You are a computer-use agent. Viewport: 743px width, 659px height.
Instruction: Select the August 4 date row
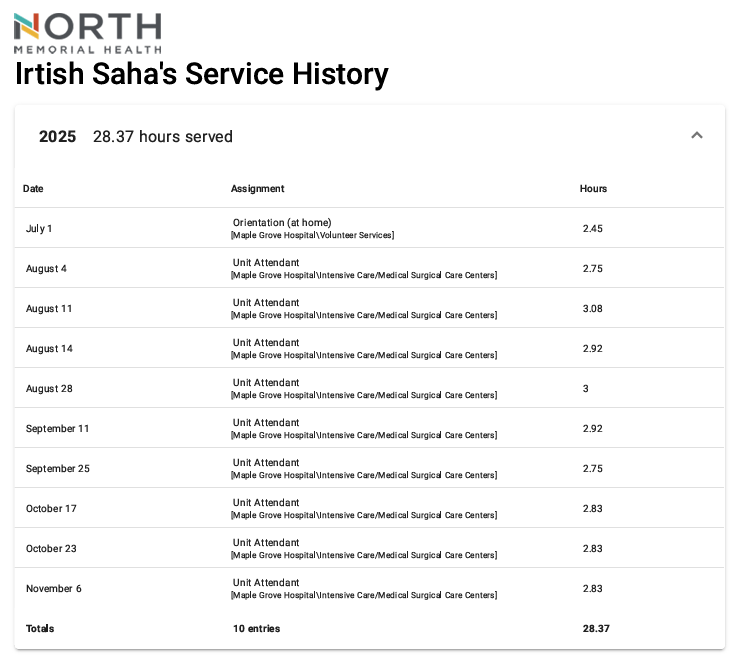click(x=46, y=268)
